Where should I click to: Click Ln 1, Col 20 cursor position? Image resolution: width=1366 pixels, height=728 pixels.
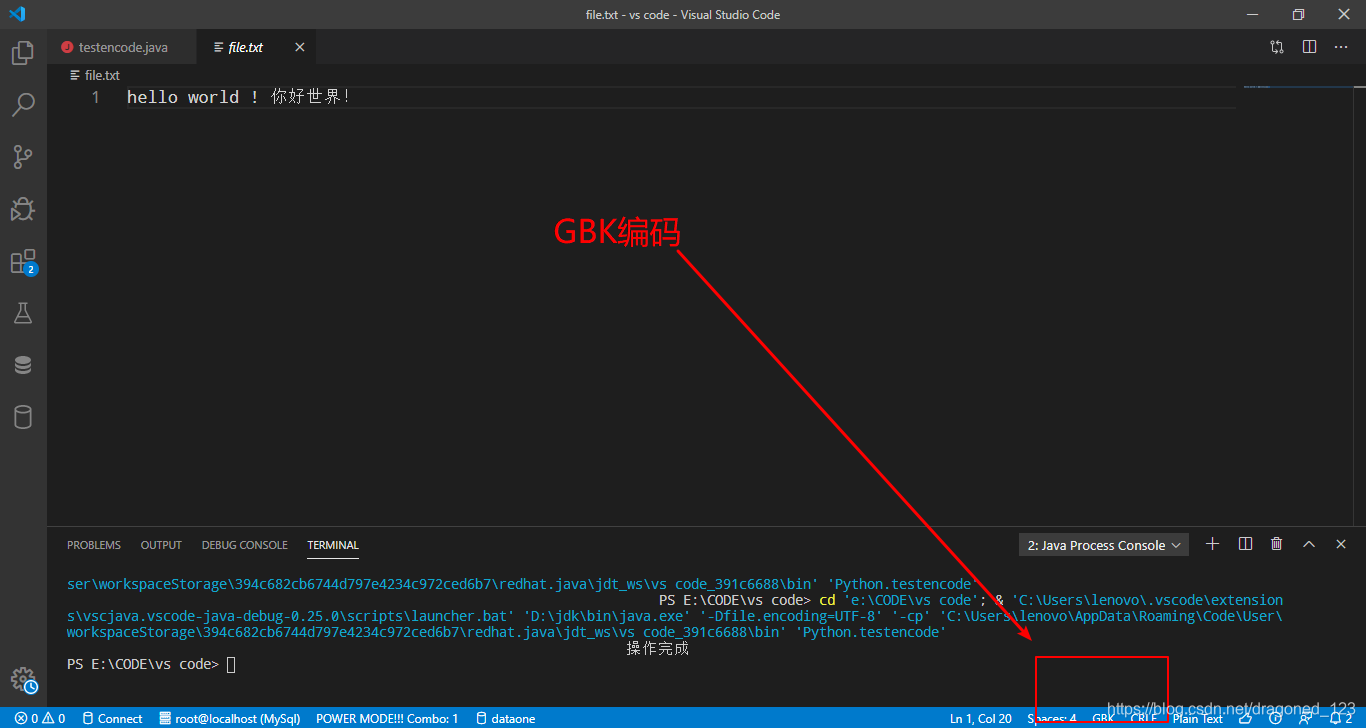click(981, 718)
